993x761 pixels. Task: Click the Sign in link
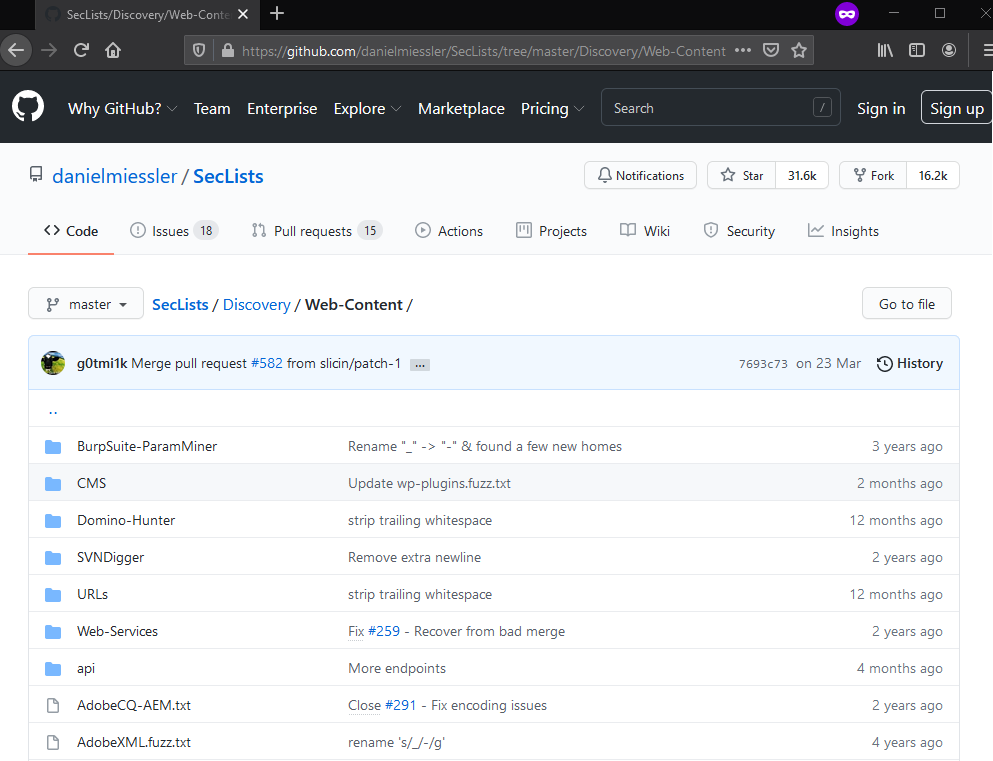click(x=881, y=108)
